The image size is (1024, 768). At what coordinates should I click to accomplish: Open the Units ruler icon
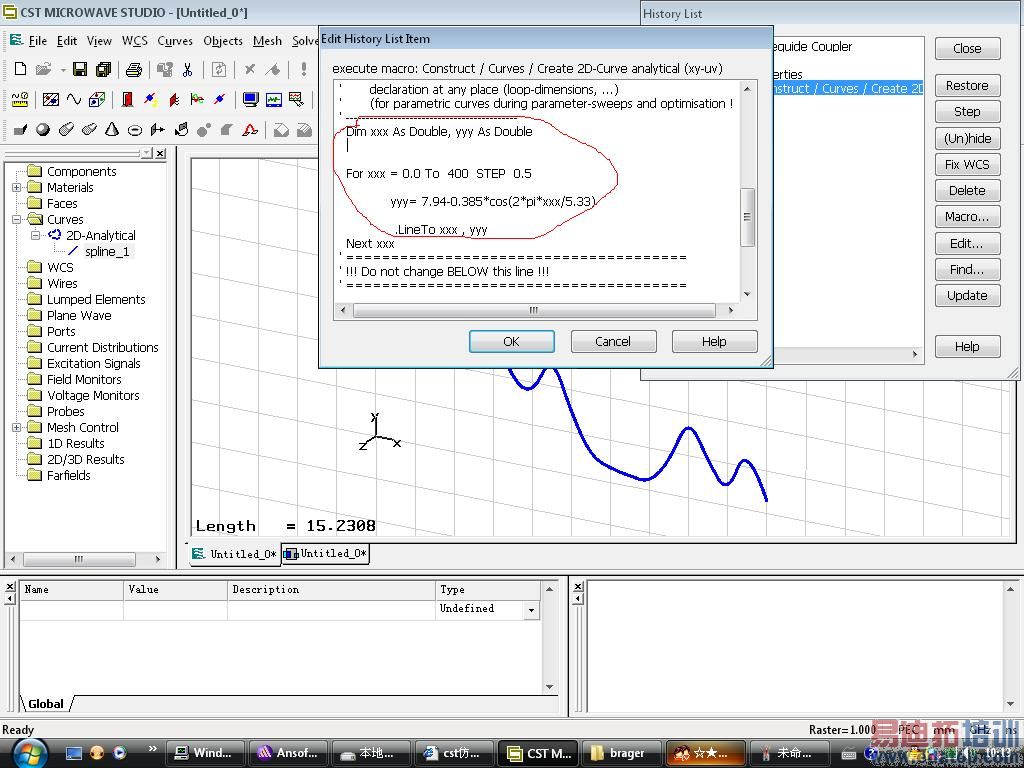pos(20,99)
